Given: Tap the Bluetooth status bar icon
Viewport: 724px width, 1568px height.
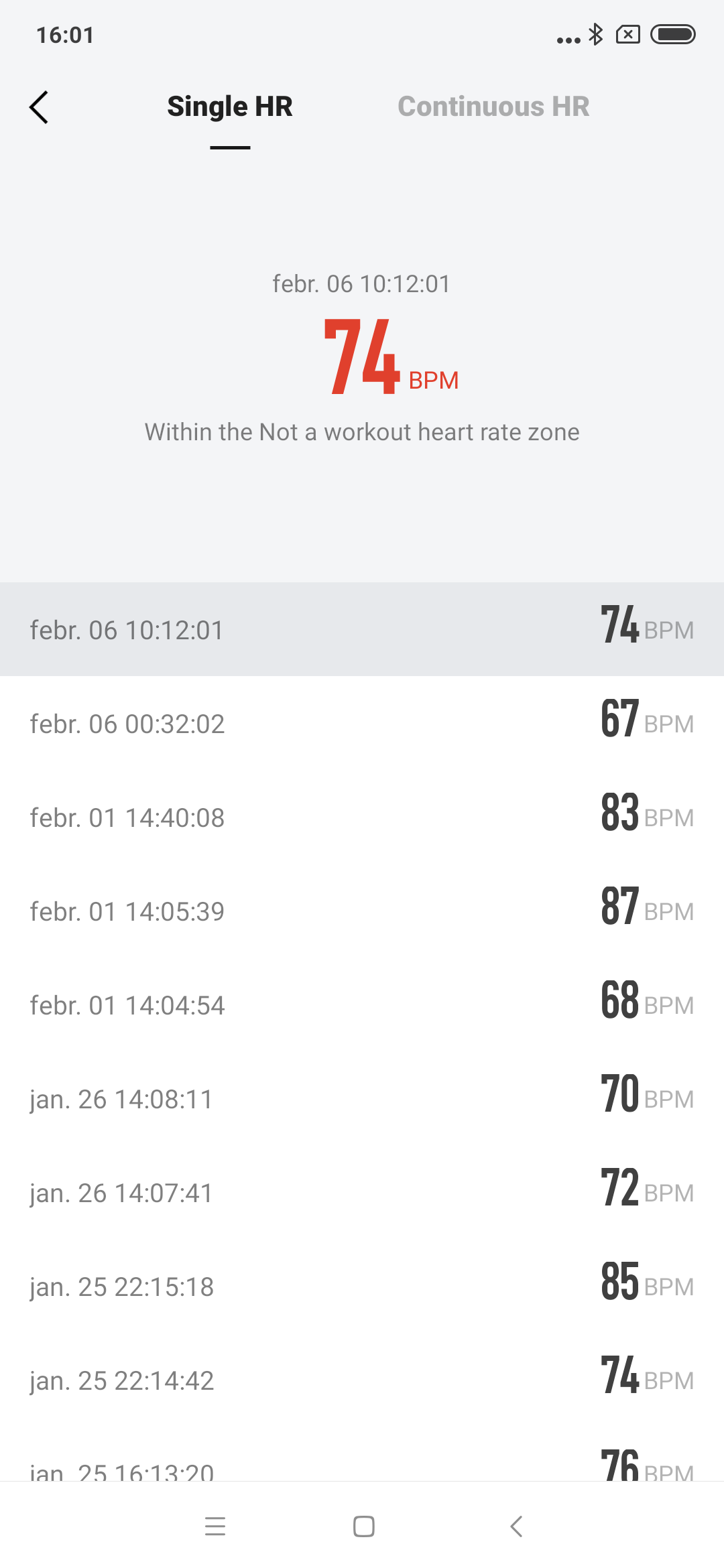Looking at the screenshot, I should [x=595, y=34].
